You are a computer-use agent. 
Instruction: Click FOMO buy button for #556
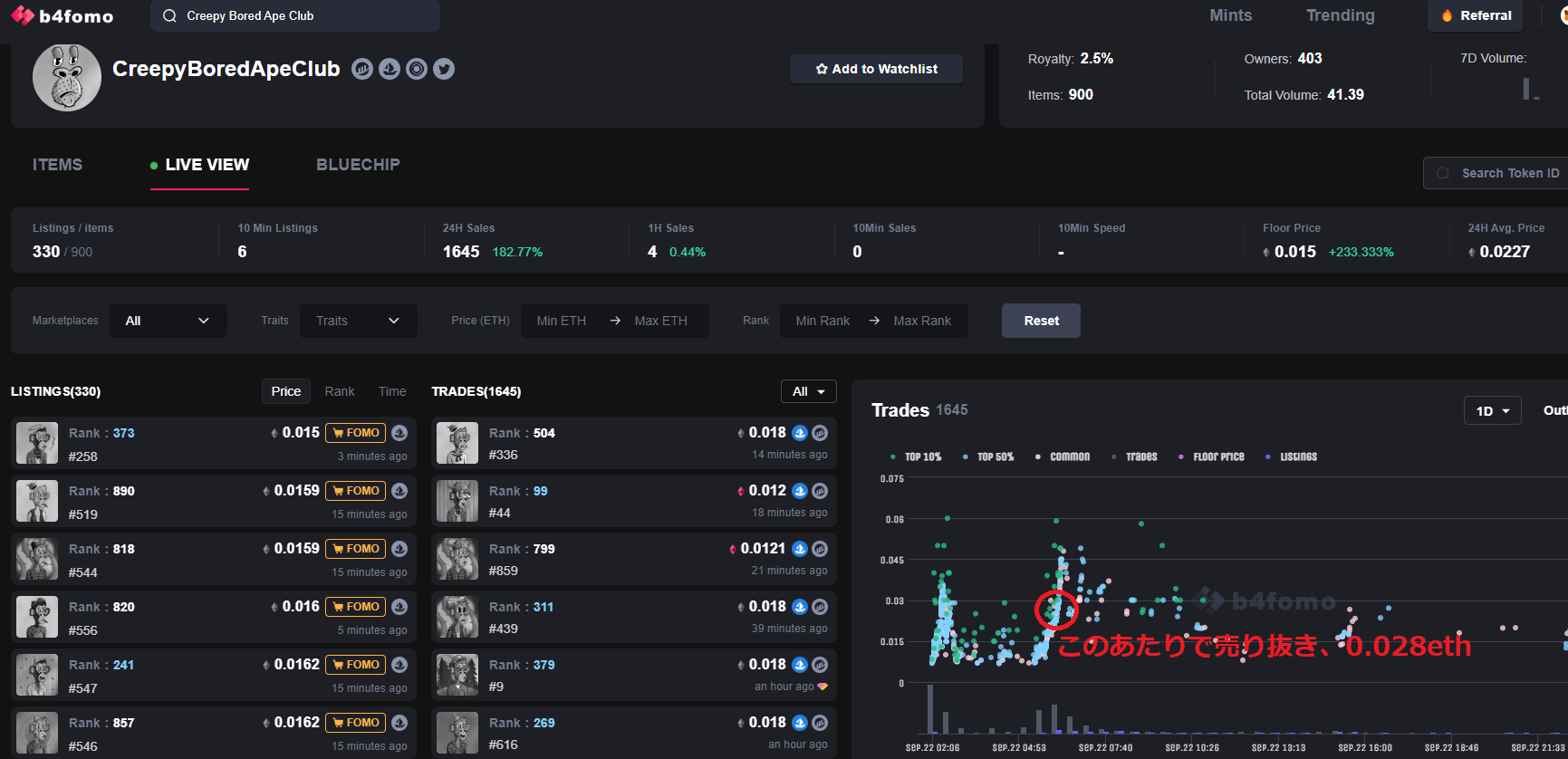(355, 607)
